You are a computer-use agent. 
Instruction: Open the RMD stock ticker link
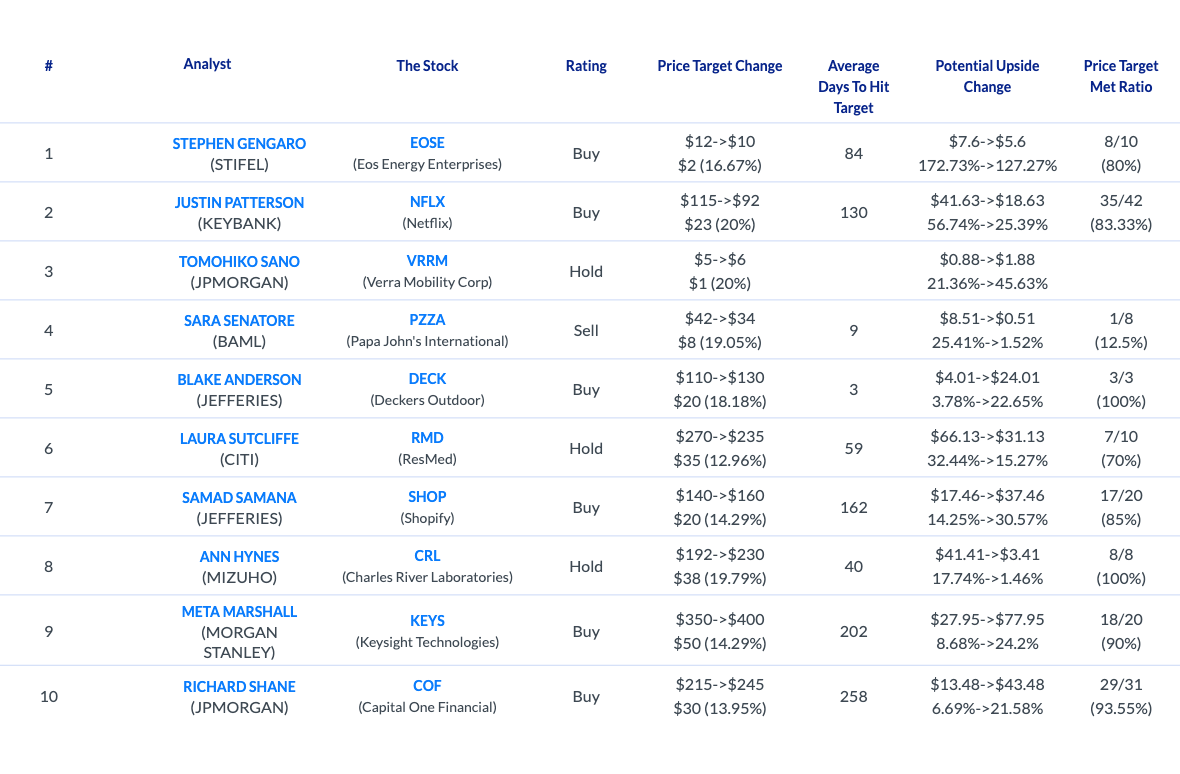point(427,438)
